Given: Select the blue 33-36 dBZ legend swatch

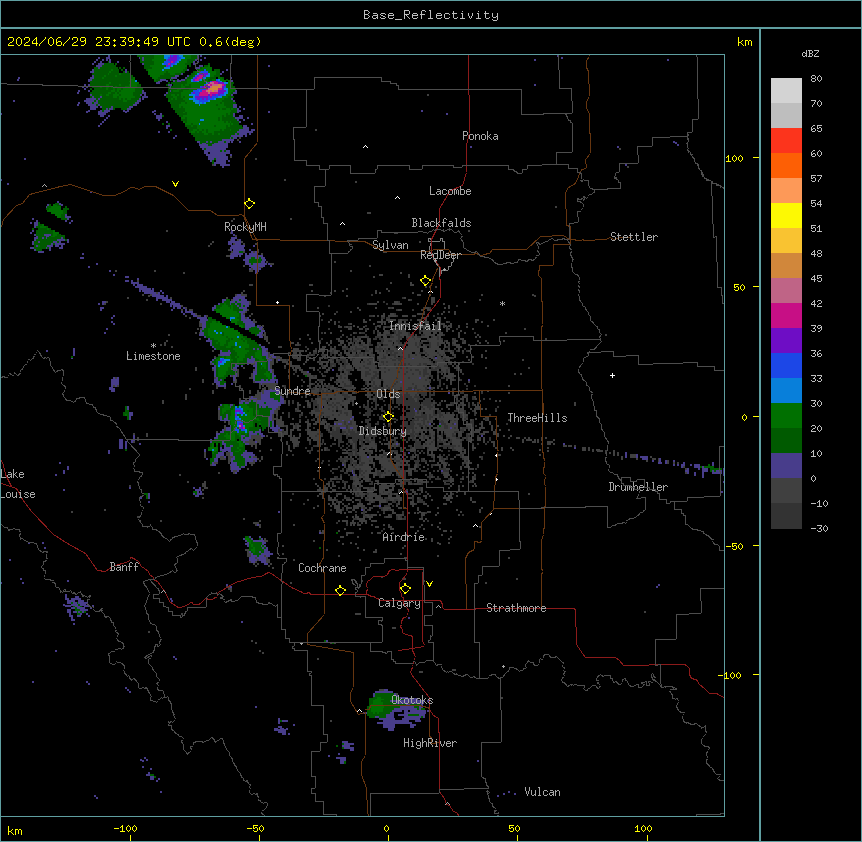Looking at the screenshot, I should (786, 365).
